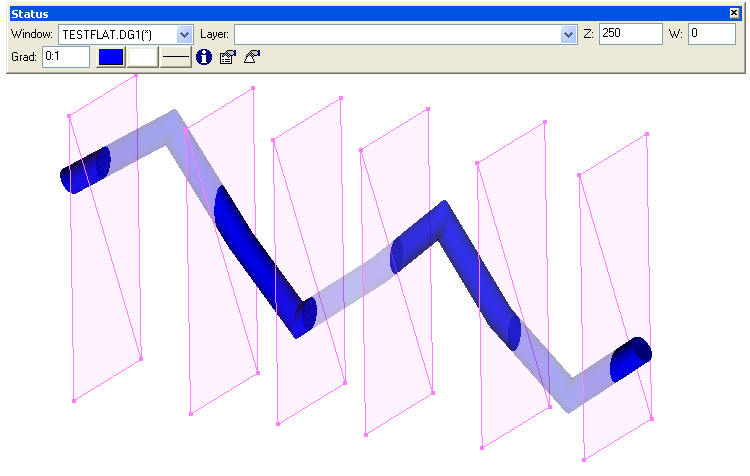Open the line style selector
This screenshot has height=476, width=750.
(176, 57)
